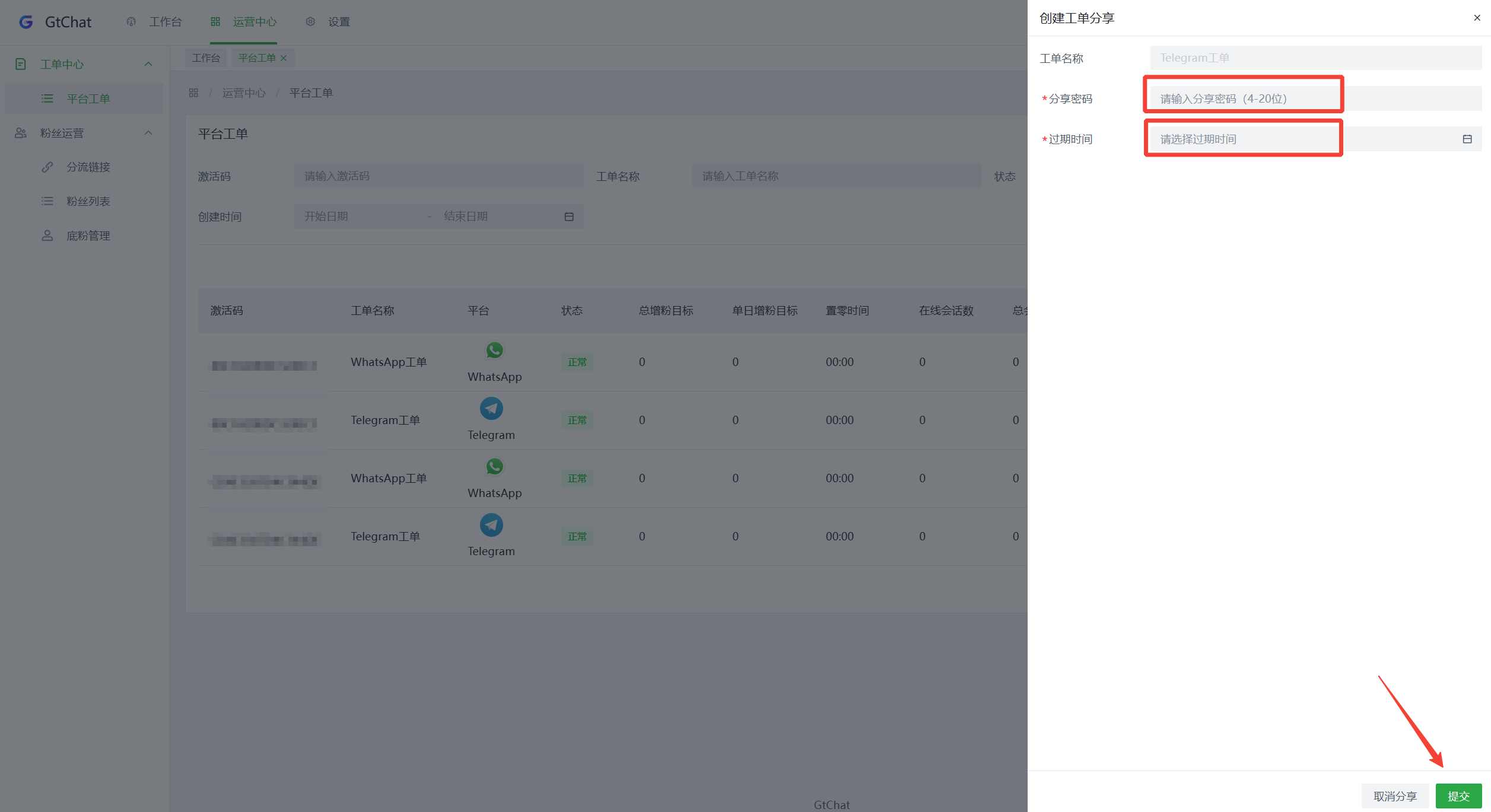This screenshot has height=812, width=1491.
Task: Click the 平台工单 tab close X
Action: click(x=284, y=58)
